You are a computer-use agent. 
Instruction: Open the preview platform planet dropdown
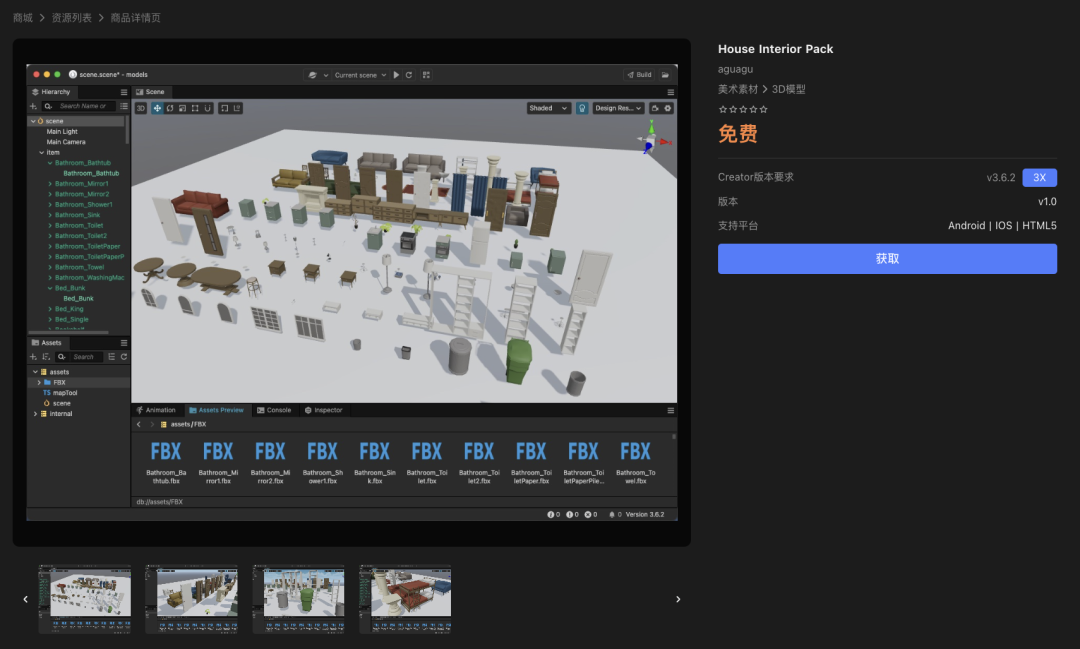tap(317, 75)
